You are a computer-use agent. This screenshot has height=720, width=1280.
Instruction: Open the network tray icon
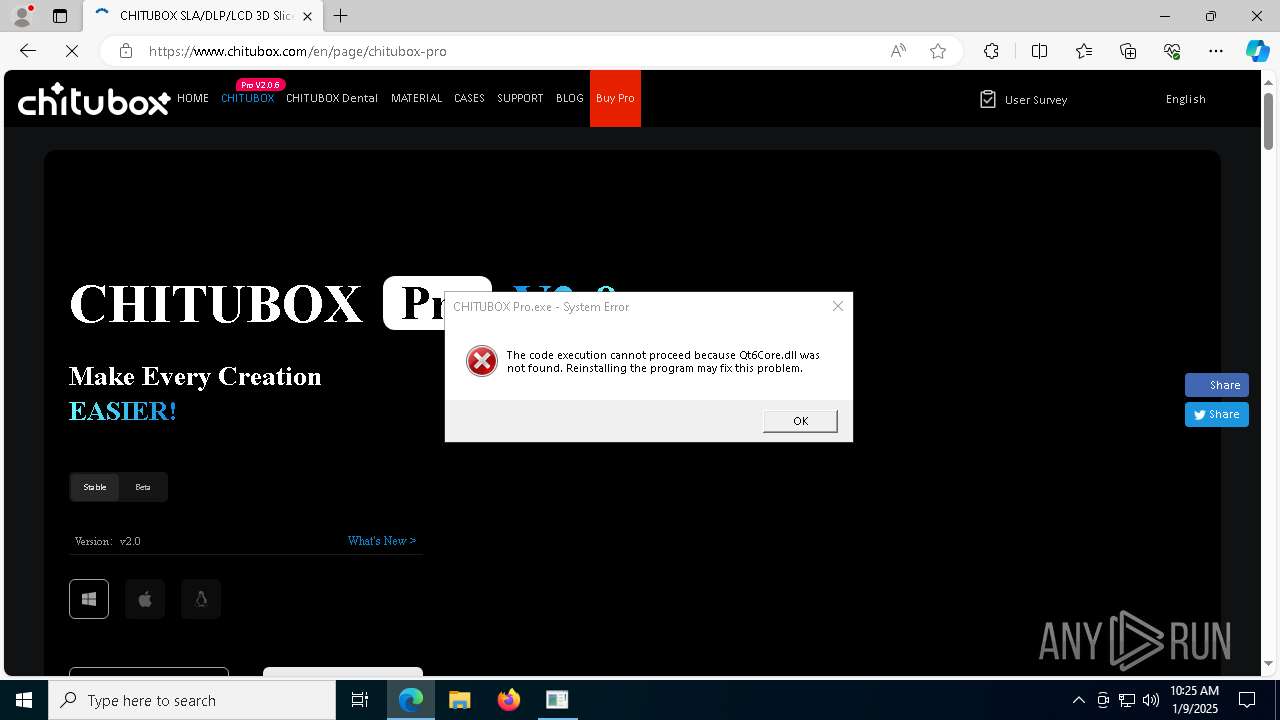point(1126,700)
